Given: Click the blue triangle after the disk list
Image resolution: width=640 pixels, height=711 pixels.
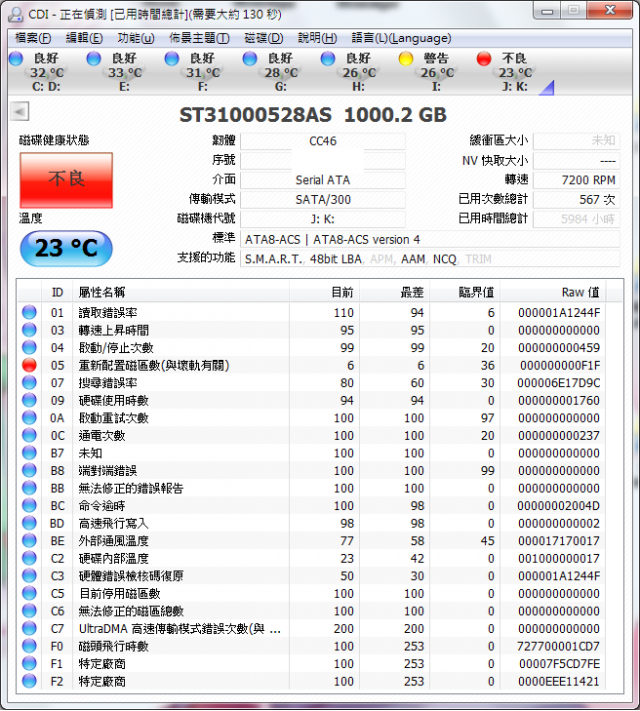Looking at the screenshot, I should (x=548, y=88).
